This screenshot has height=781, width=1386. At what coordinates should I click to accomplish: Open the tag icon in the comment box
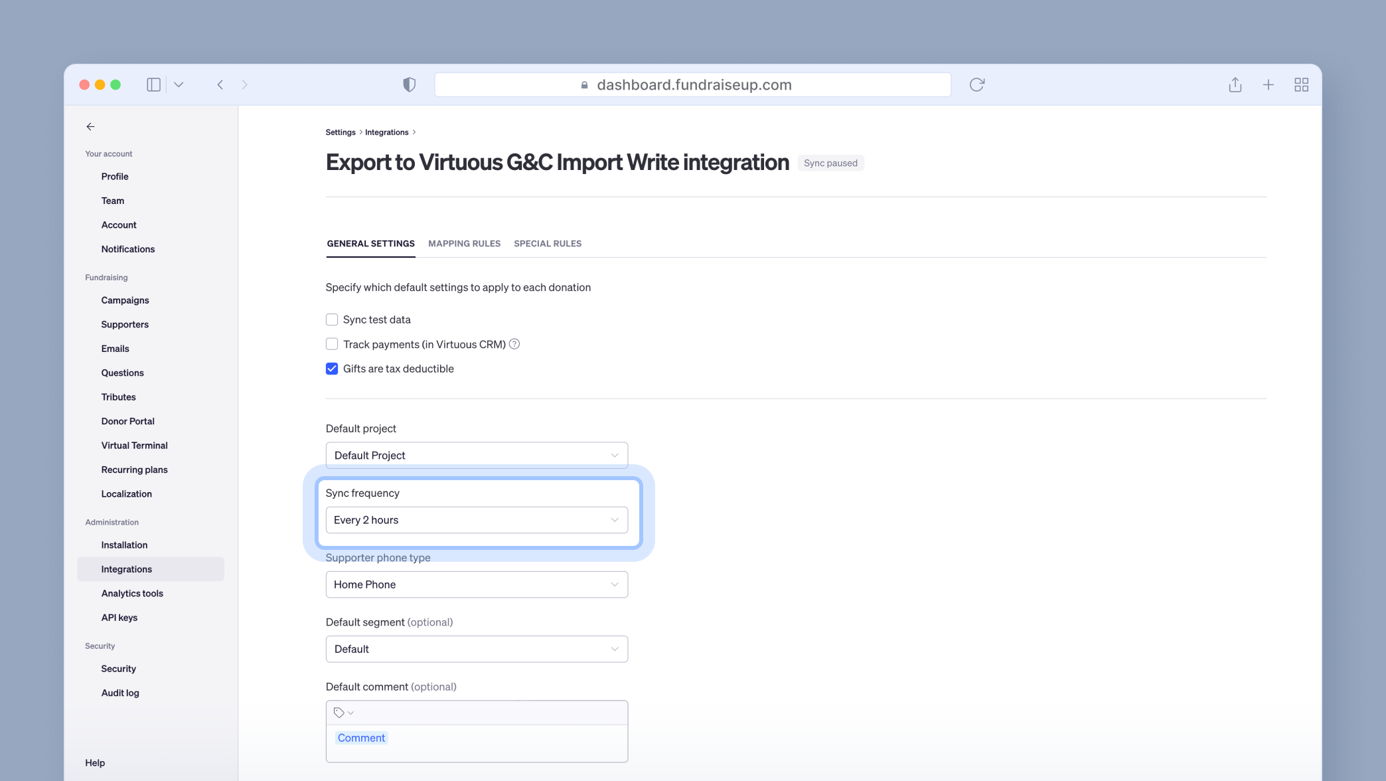[340, 713]
